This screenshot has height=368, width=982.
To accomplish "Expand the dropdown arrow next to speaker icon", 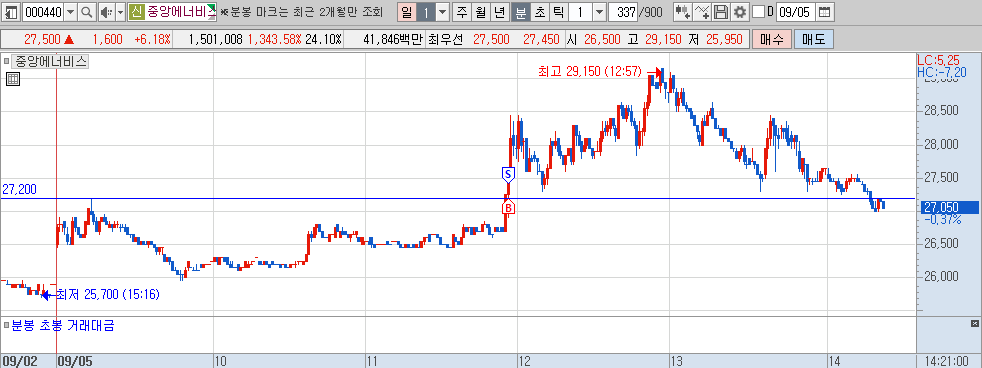I will point(121,12).
